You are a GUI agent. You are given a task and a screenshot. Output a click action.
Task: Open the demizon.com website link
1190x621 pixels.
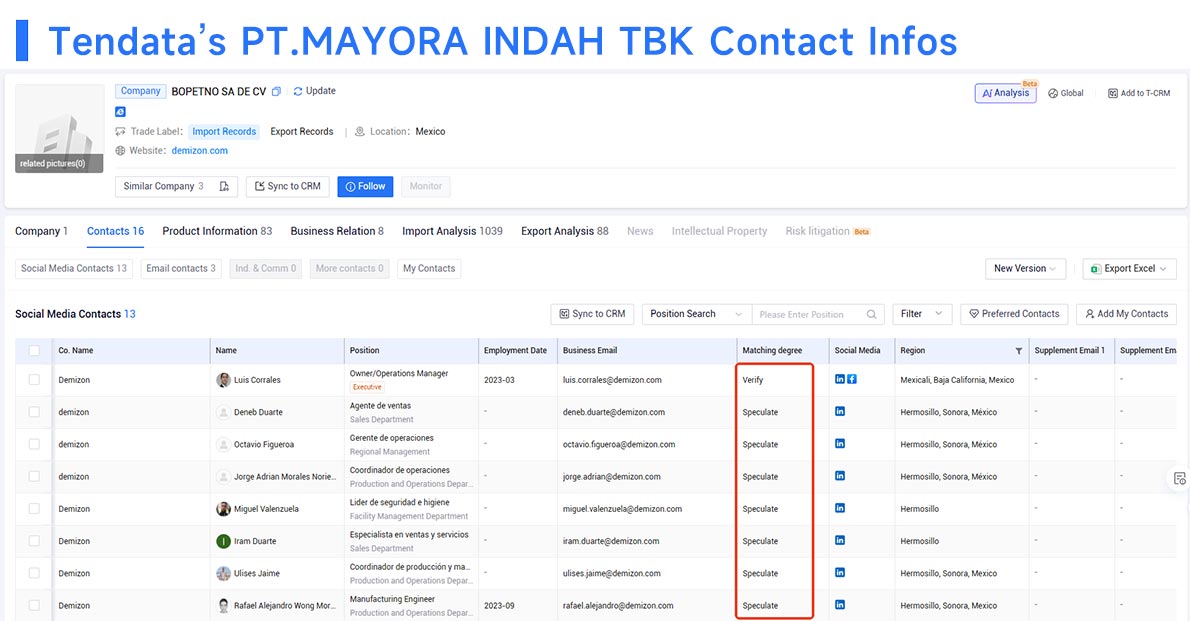200,151
